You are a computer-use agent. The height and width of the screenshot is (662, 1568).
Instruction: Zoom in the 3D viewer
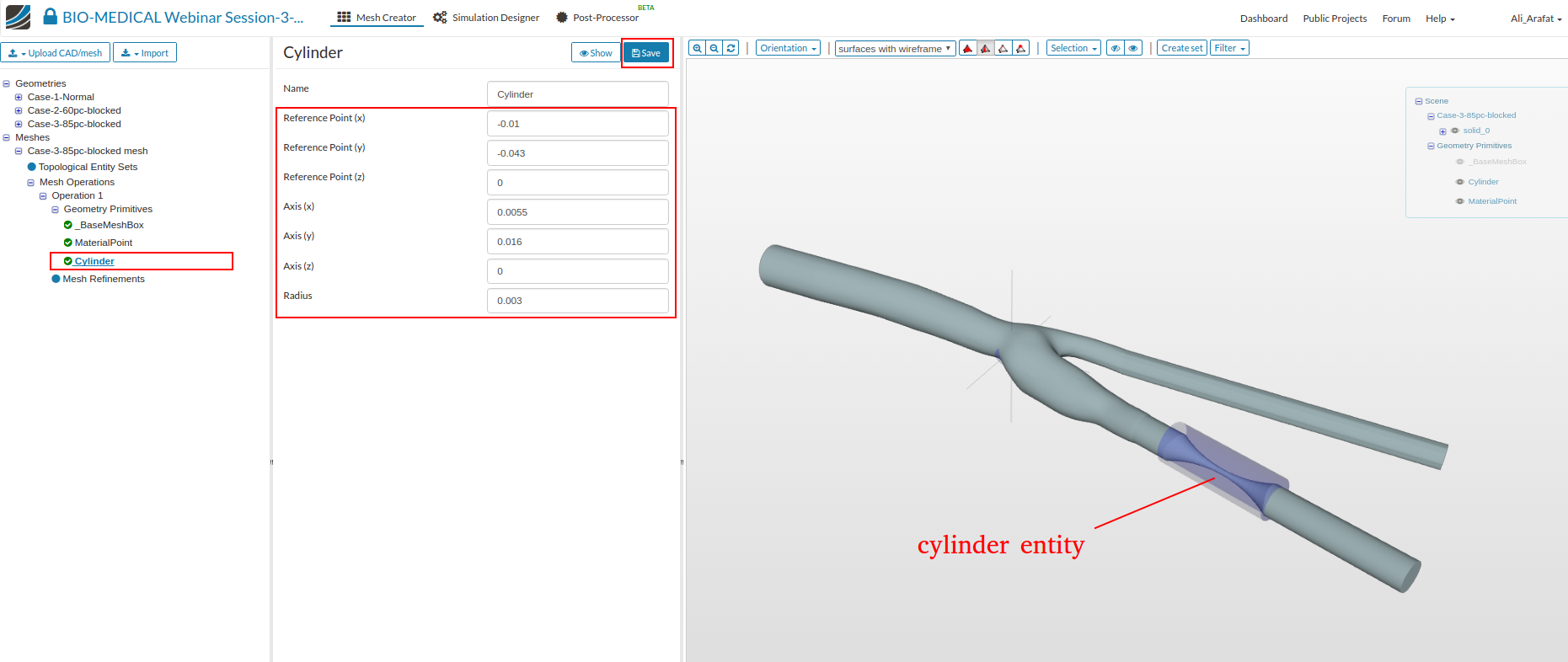point(697,48)
